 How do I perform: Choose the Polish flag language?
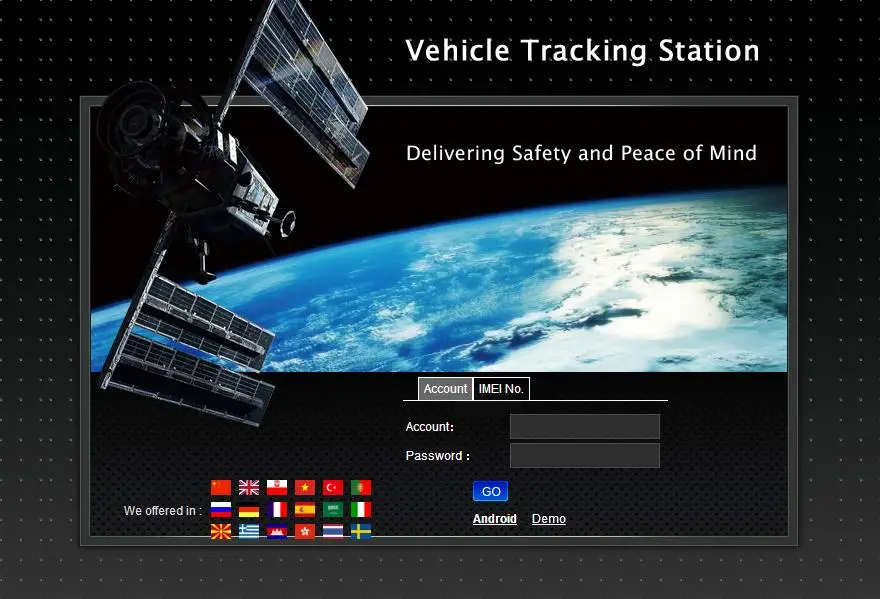[277, 487]
